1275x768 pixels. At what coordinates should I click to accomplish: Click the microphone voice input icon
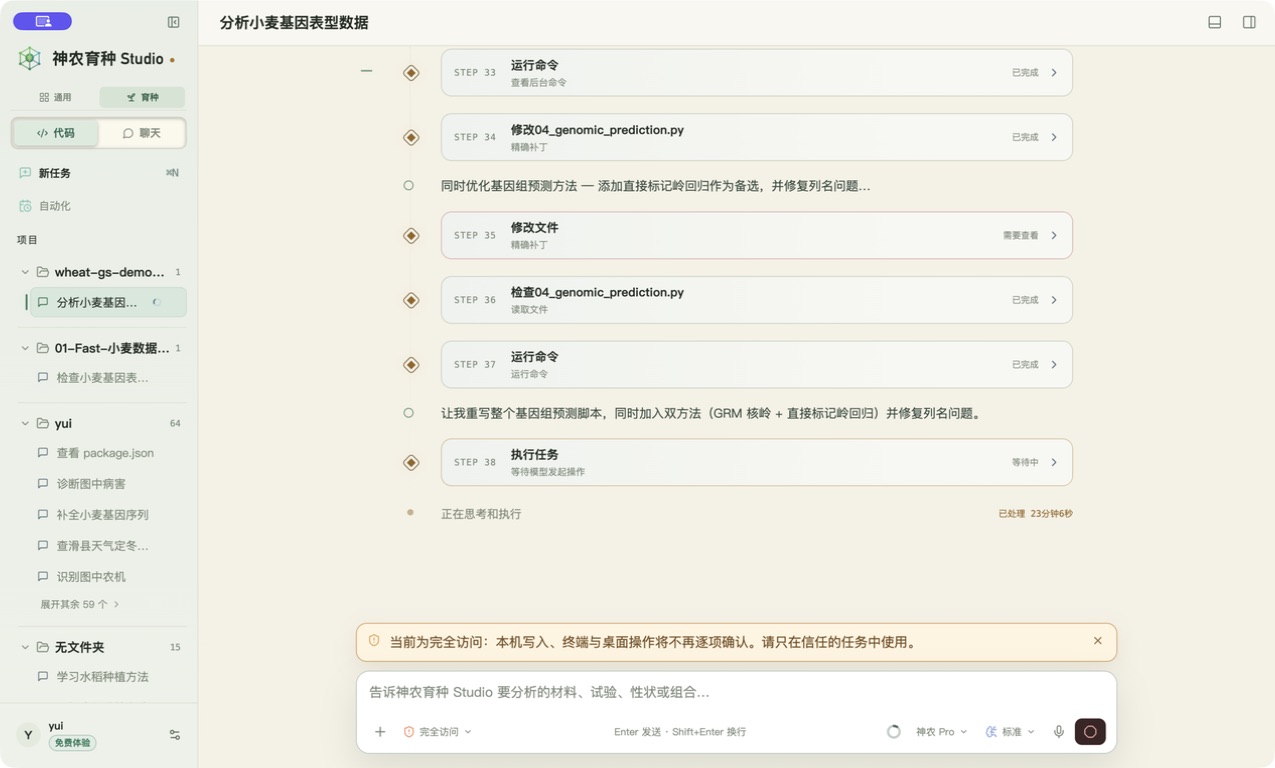click(x=1059, y=732)
